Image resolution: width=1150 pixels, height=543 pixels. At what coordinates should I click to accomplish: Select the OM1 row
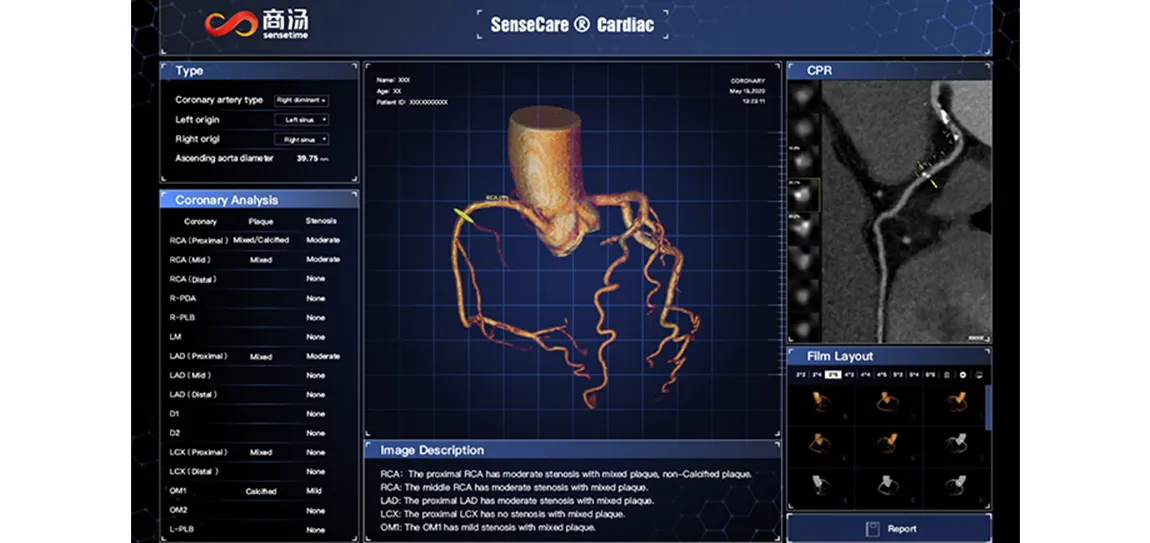(259, 491)
